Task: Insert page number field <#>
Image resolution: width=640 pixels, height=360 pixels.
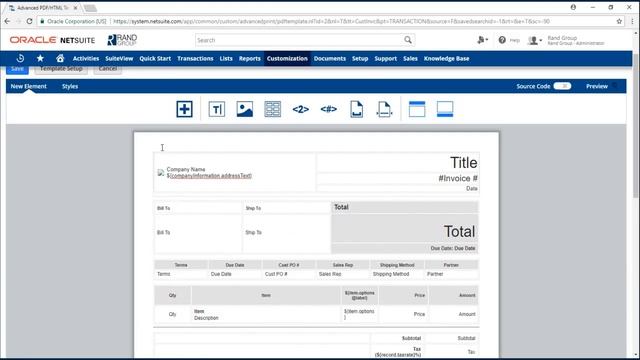Action: pos(329,109)
